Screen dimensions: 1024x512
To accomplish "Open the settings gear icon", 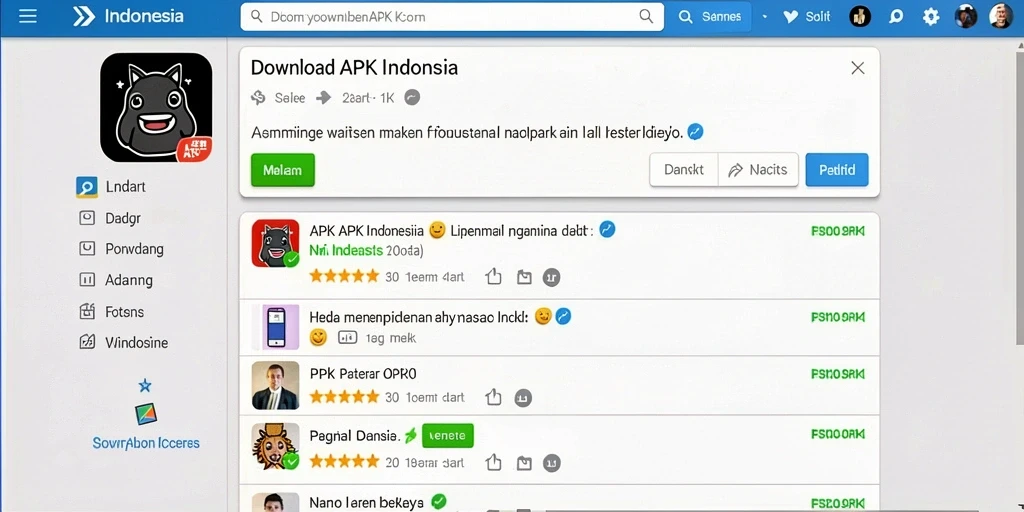I will click(x=931, y=16).
